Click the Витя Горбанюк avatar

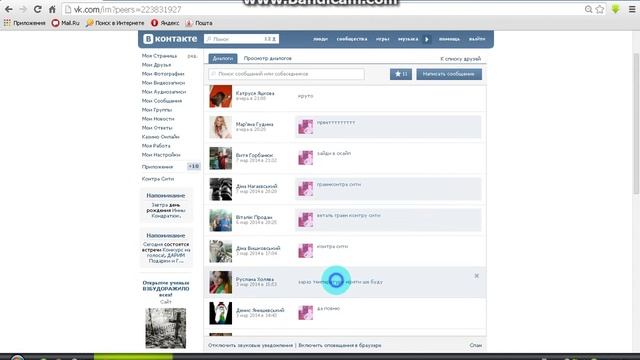220,158
